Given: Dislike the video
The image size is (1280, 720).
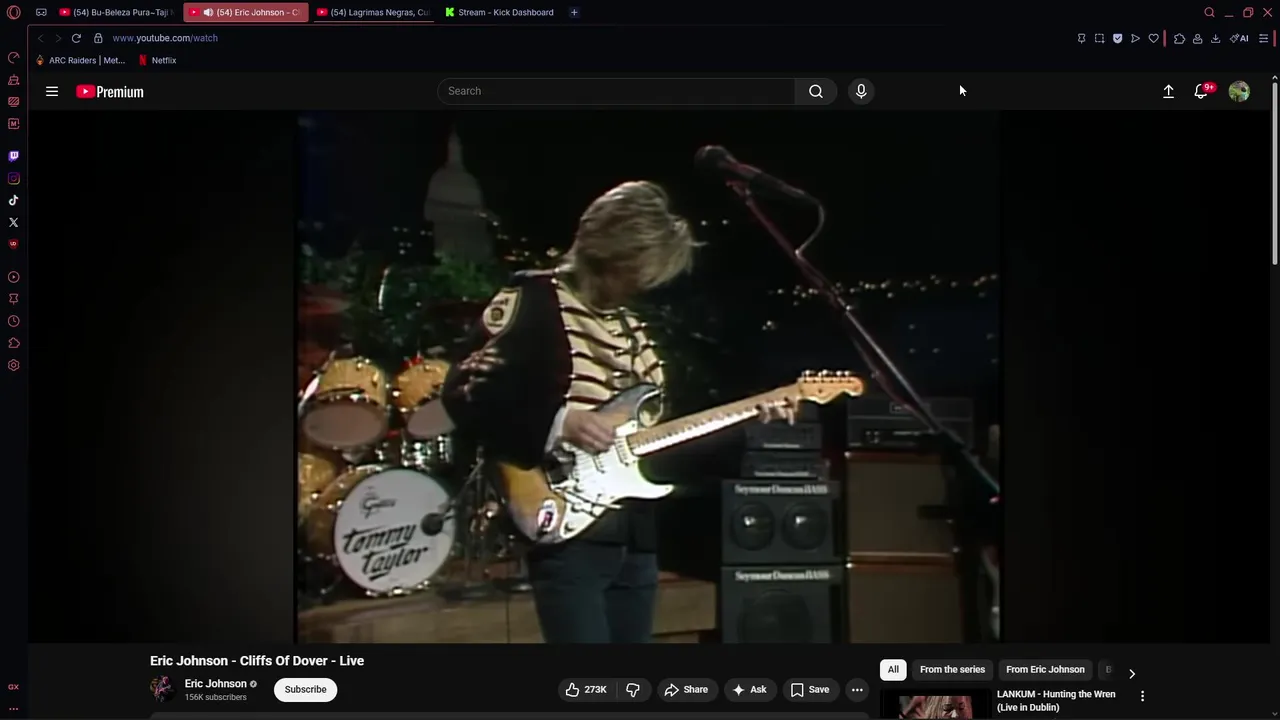Looking at the screenshot, I should point(633,689).
